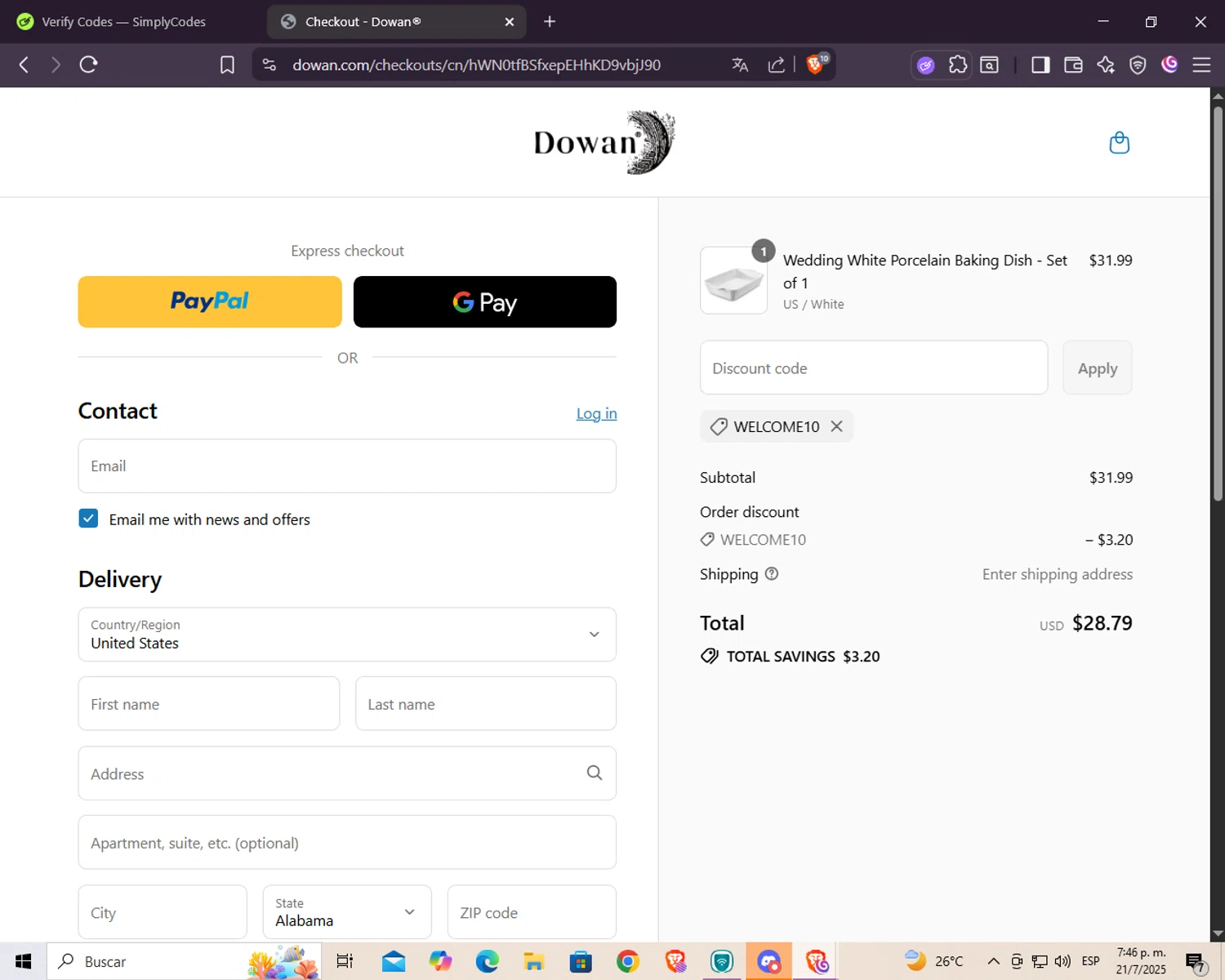Pay with the PayPal button
This screenshot has width=1225, height=980.
[210, 301]
